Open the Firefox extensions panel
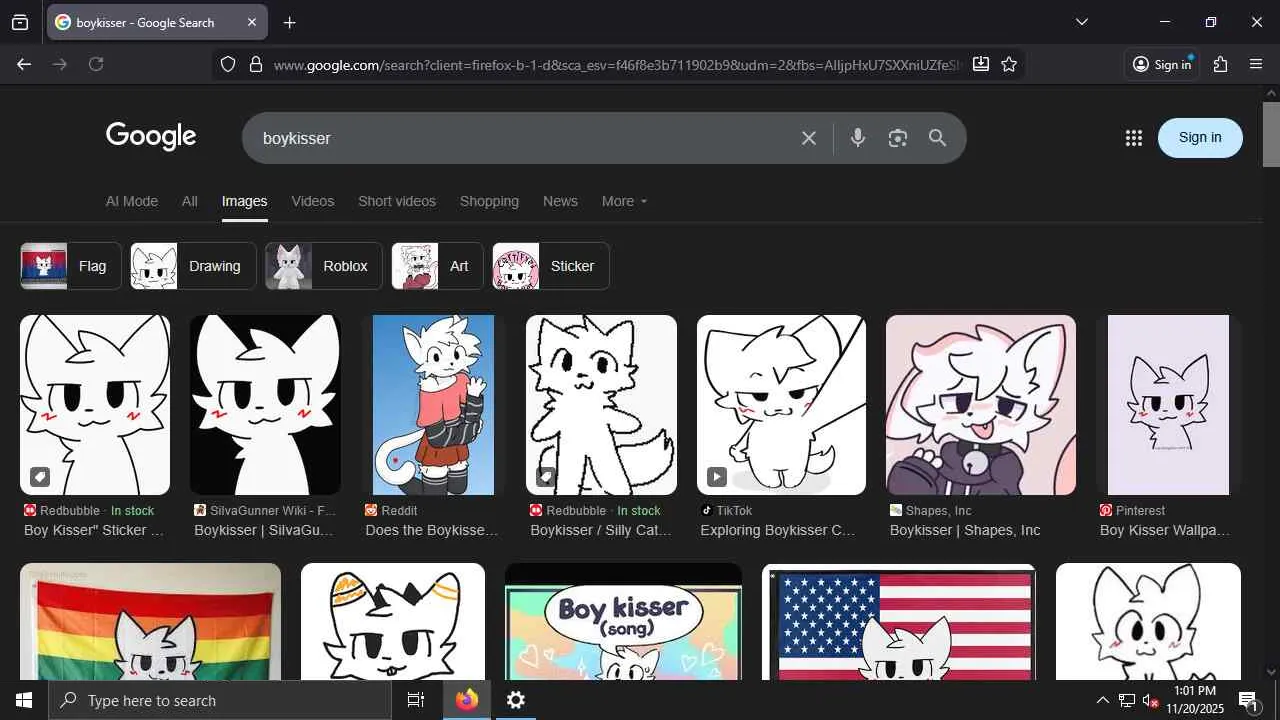Viewport: 1280px width, 720px height. [1220, 64]
